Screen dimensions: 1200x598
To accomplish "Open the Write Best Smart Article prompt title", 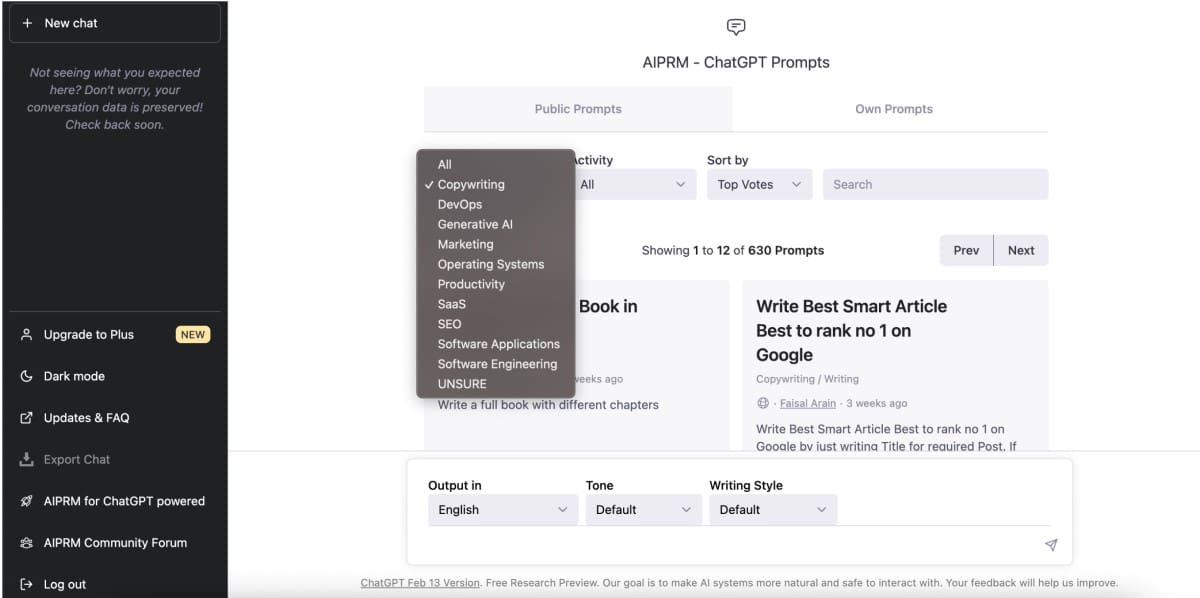I will [x=851, y=331].
